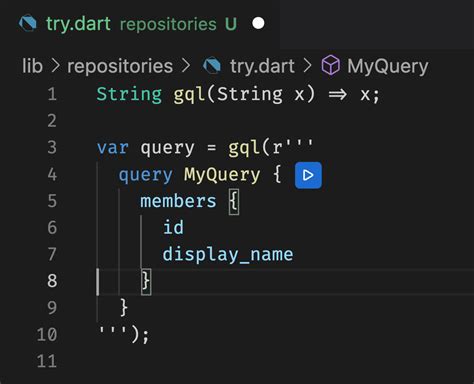
Task: Click line number 8 in the gutter
Action: tap(52, 281)
